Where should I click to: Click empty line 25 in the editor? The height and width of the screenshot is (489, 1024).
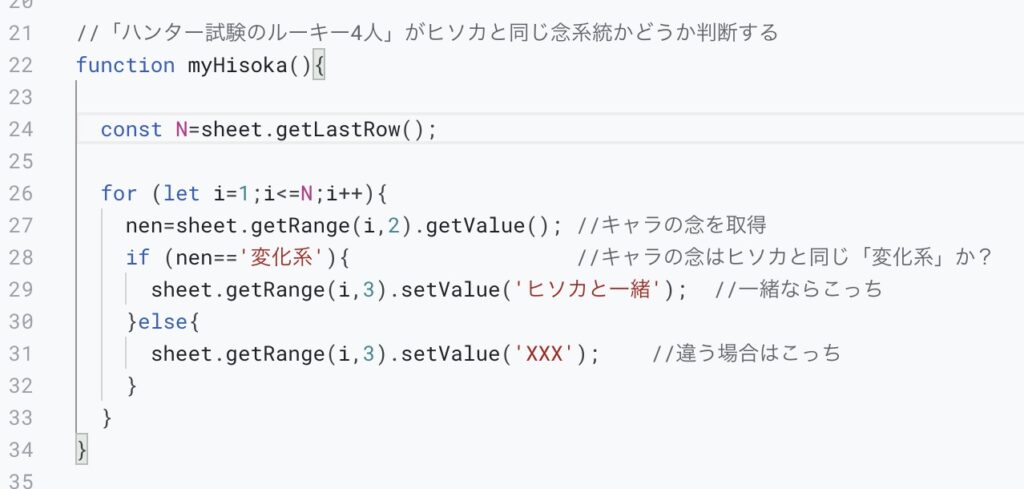[x=550, y=161]
